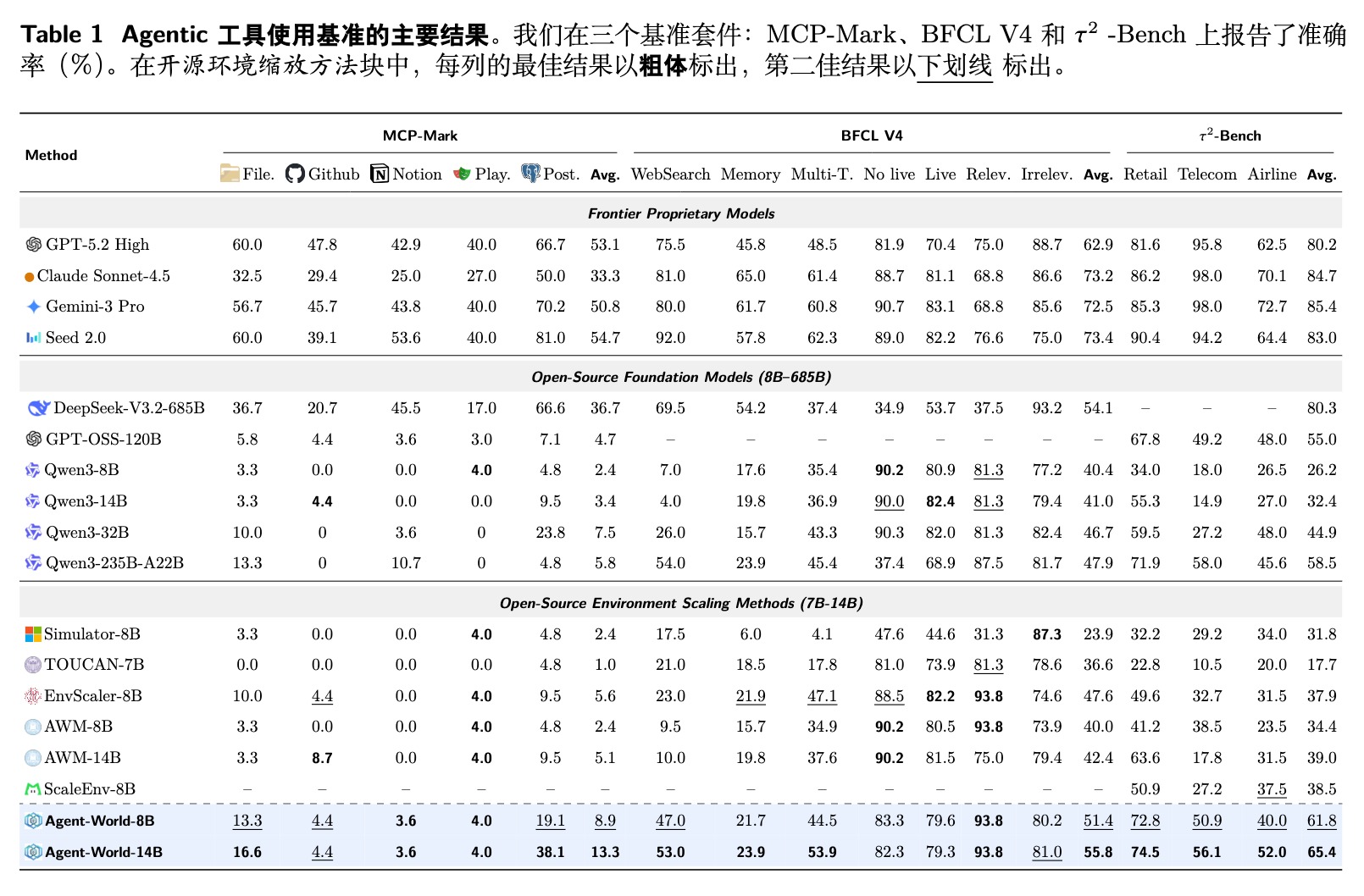Click the Notion logo icon
Screen dimensions: 1364x896
(380, 174)
